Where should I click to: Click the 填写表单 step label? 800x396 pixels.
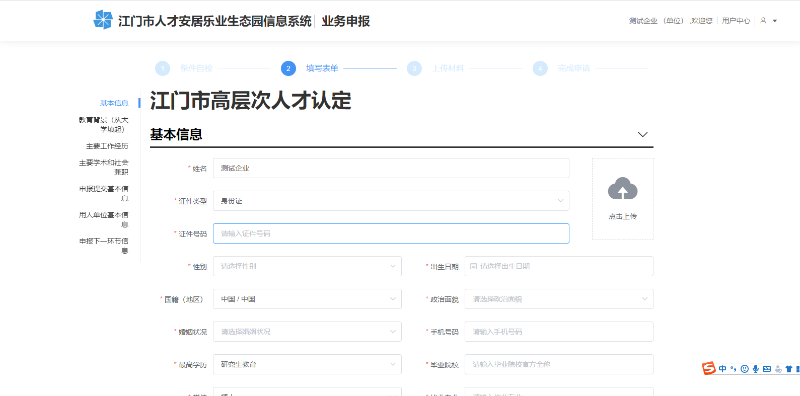tap(322, 68)
